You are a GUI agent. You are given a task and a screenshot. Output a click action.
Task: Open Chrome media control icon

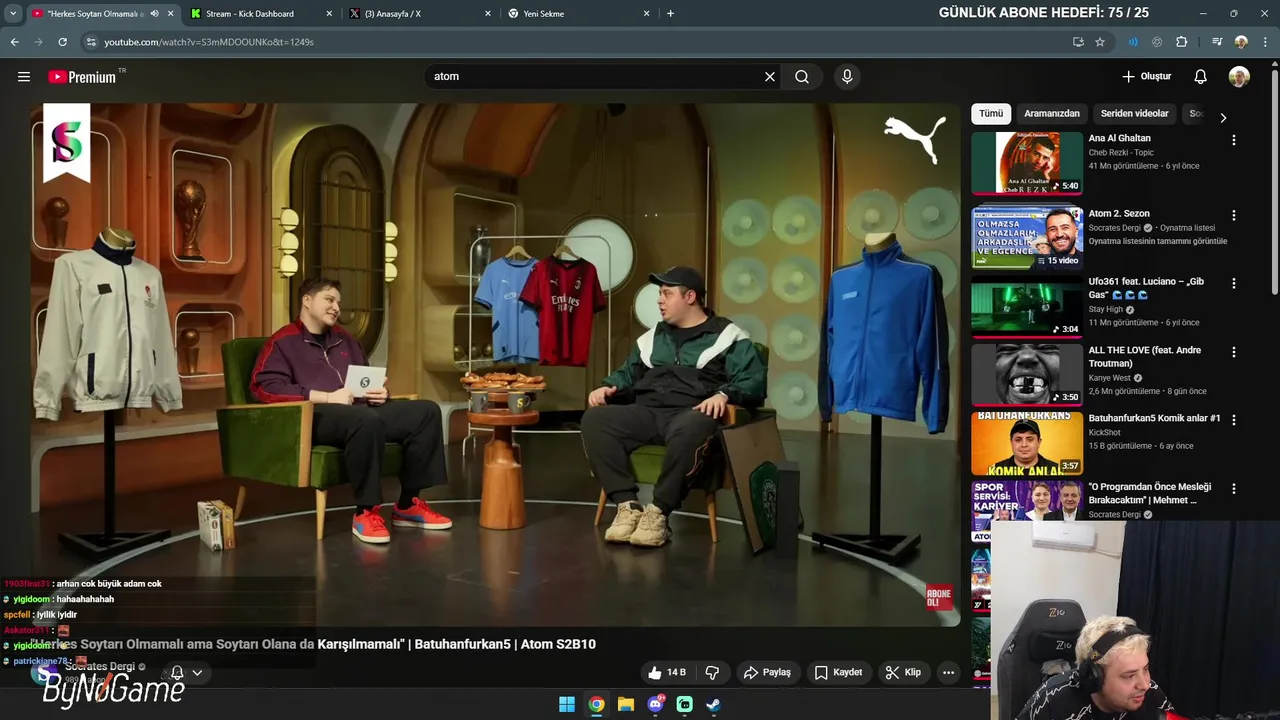pos(1217,42)
